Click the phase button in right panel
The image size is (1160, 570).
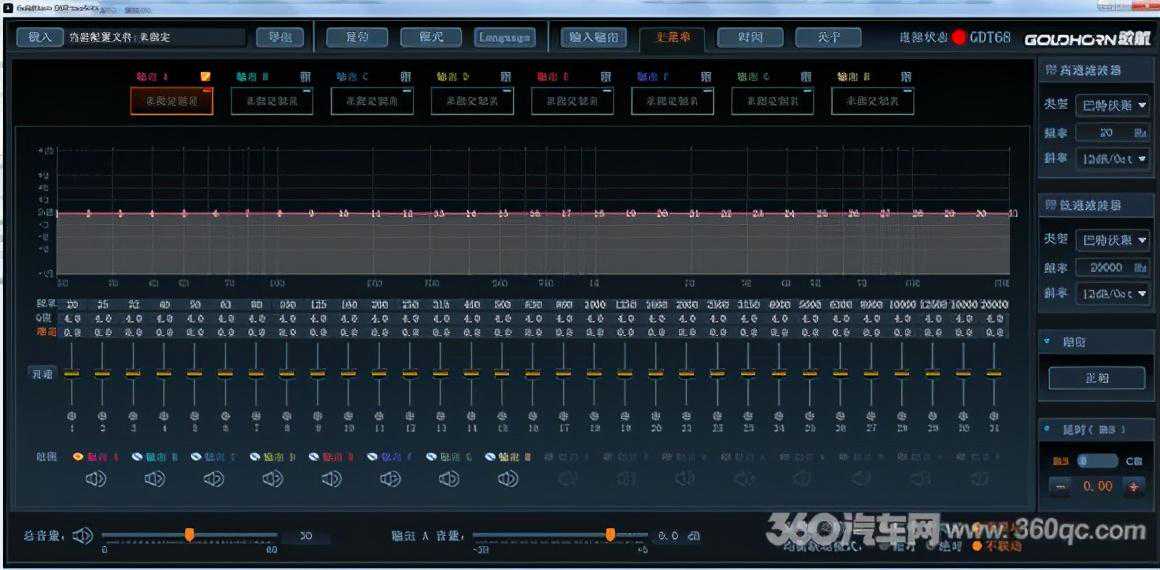(1096, 378)
